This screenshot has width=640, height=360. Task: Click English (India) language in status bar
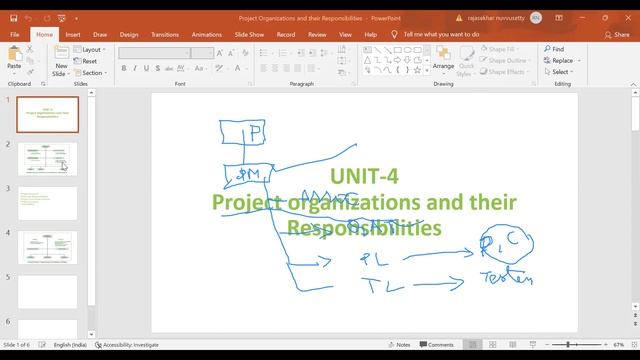[x=70, y=345]
